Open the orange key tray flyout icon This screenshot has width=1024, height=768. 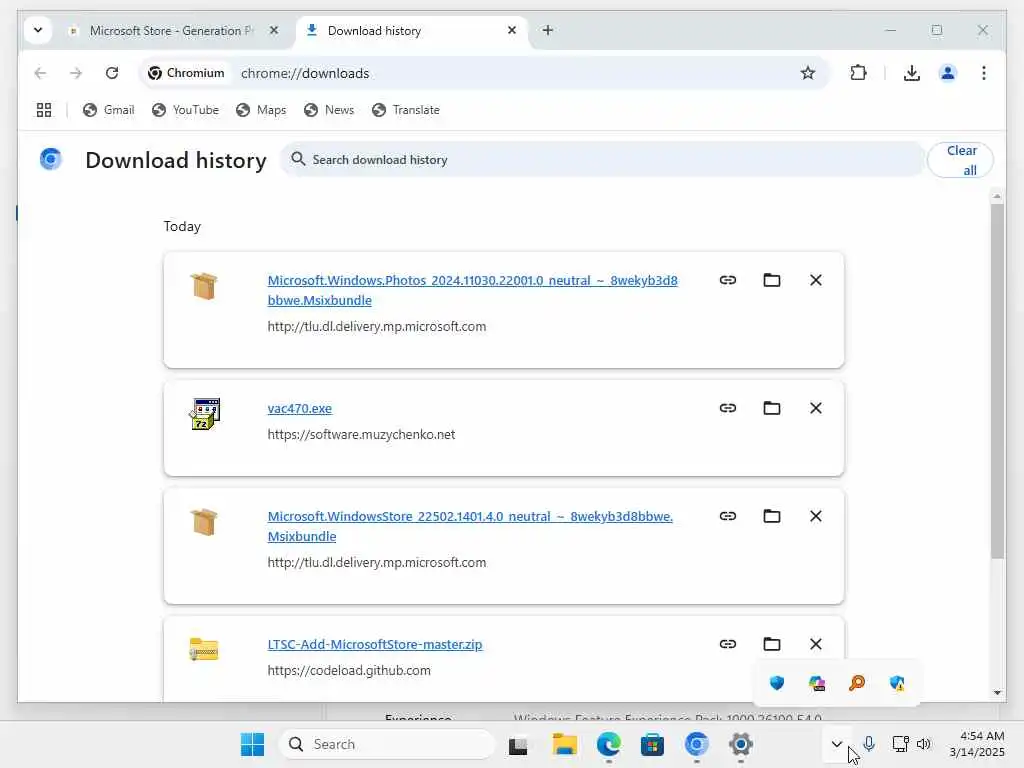coord(857,683)
